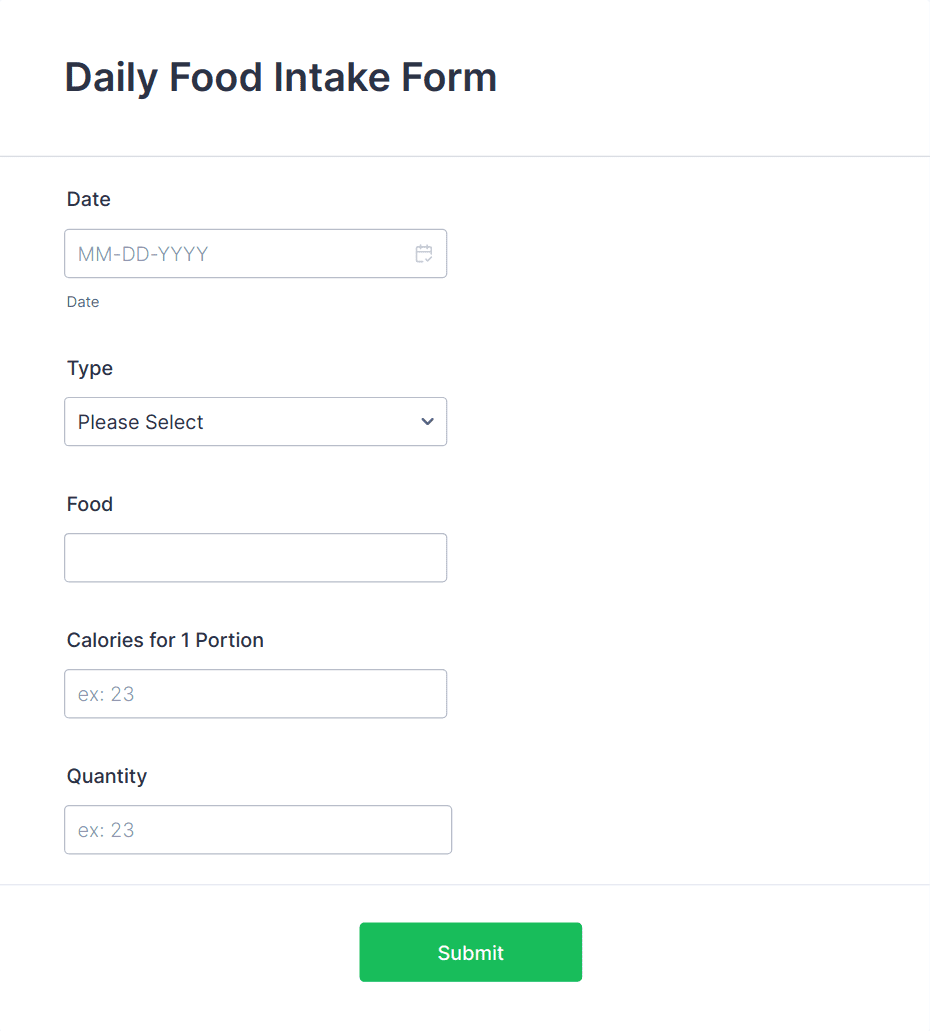Click the Food field label

(89, 504)
